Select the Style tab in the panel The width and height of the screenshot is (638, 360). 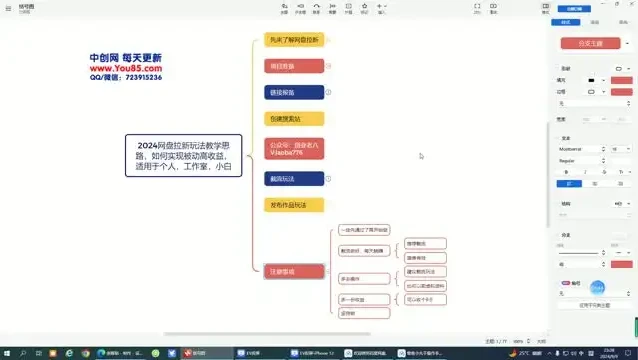566,22
